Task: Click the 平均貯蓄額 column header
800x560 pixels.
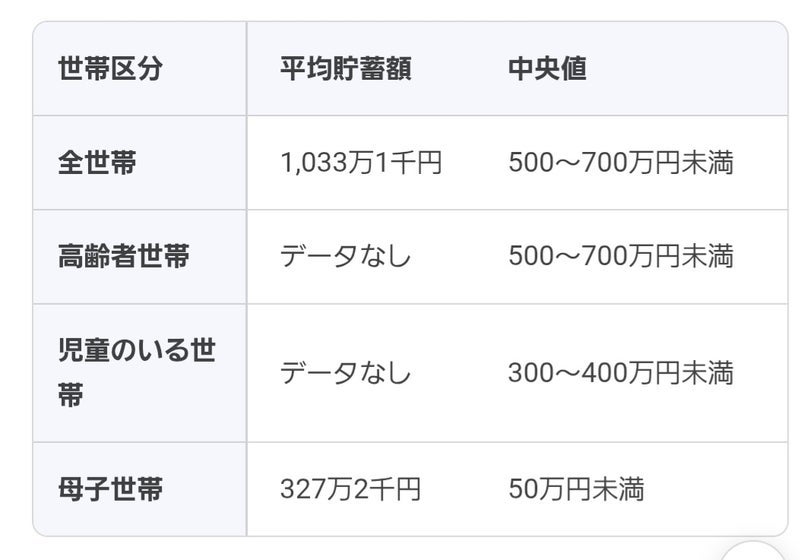Action: point(345,69)
